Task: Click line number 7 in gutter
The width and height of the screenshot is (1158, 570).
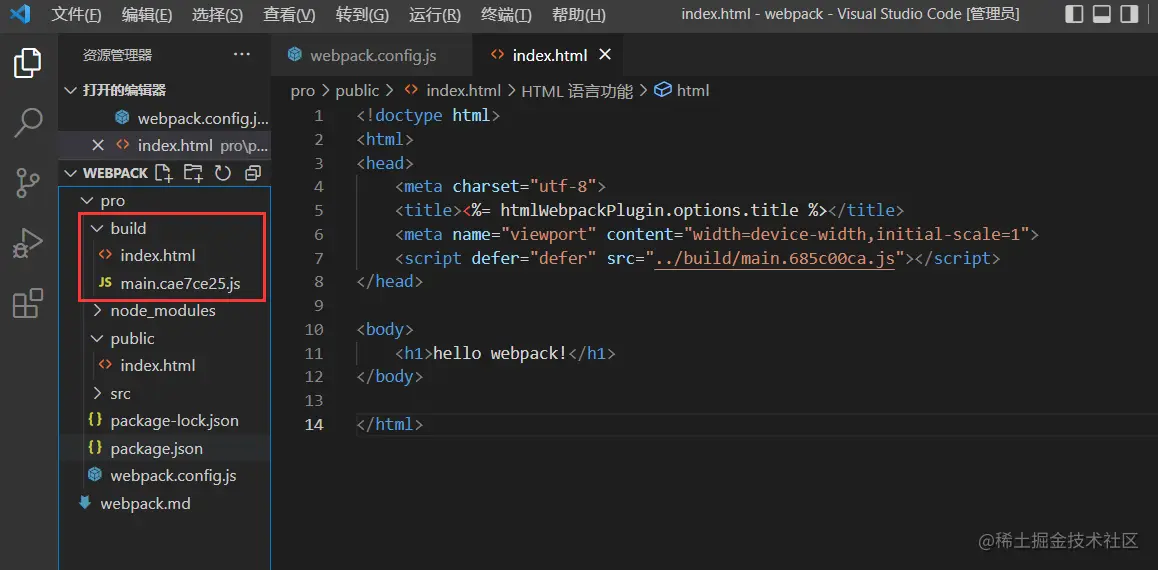Action: tap(318, 258)
